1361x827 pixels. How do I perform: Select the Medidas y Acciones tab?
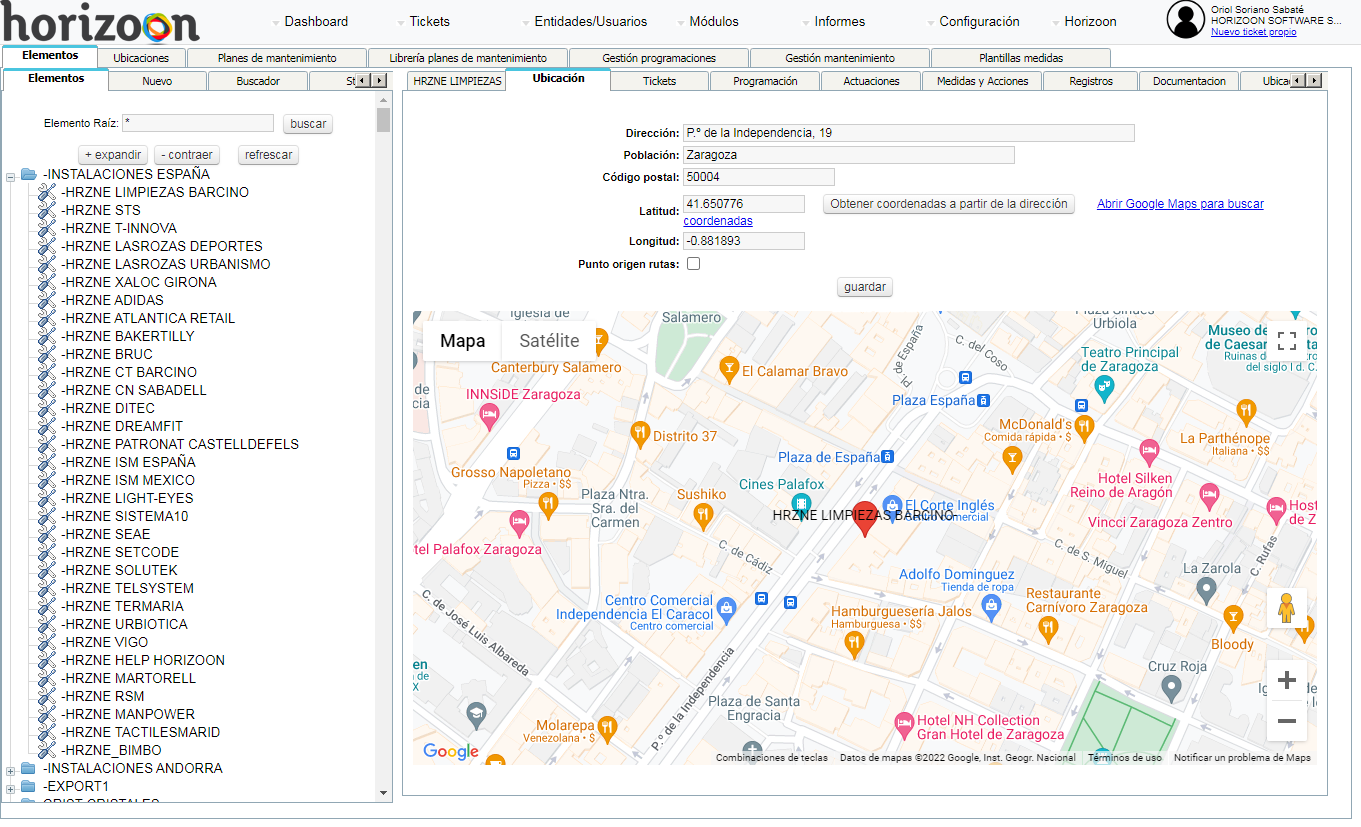(982, 81)
